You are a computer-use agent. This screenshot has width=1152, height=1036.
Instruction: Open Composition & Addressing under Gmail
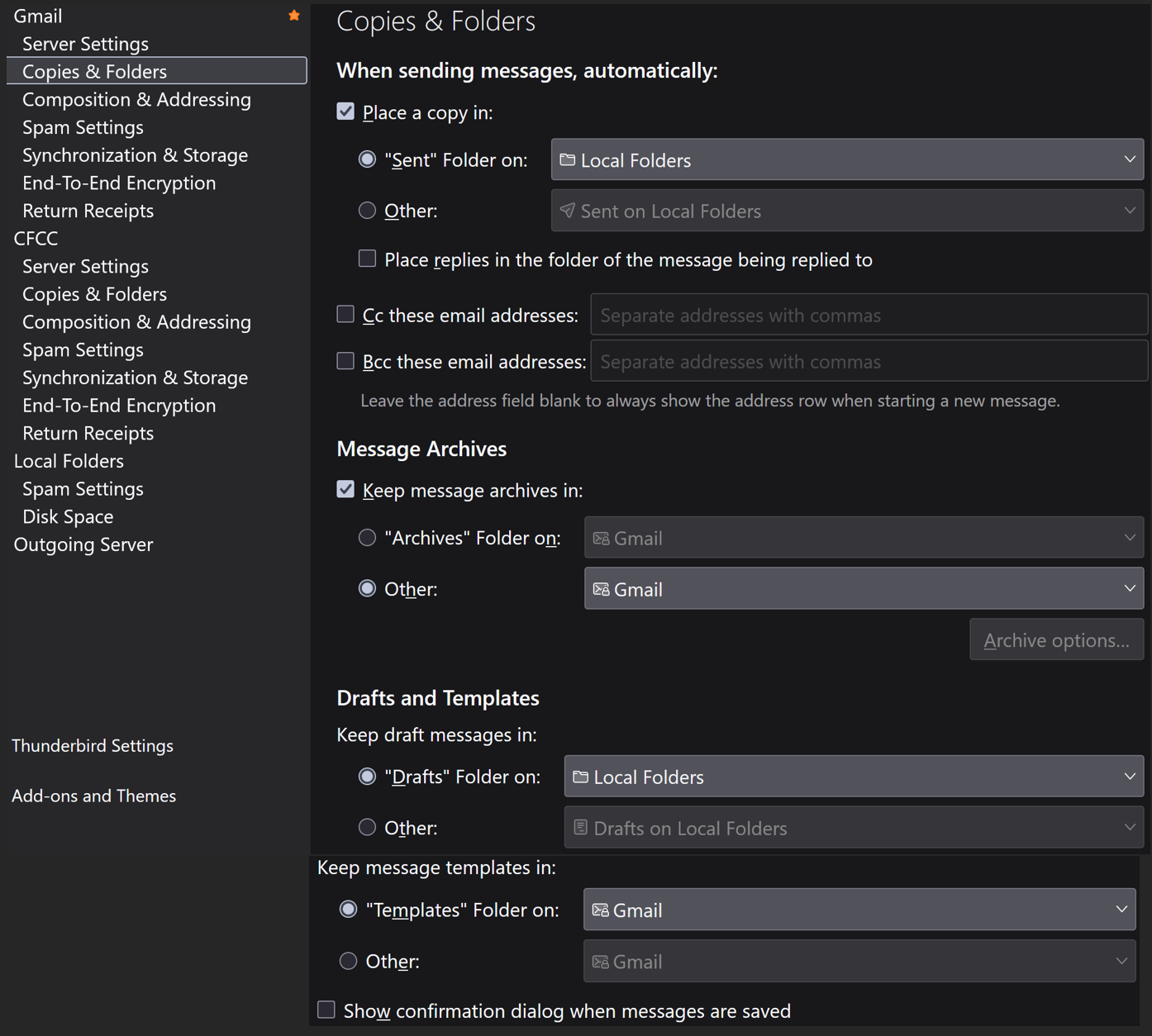point(136,99)
